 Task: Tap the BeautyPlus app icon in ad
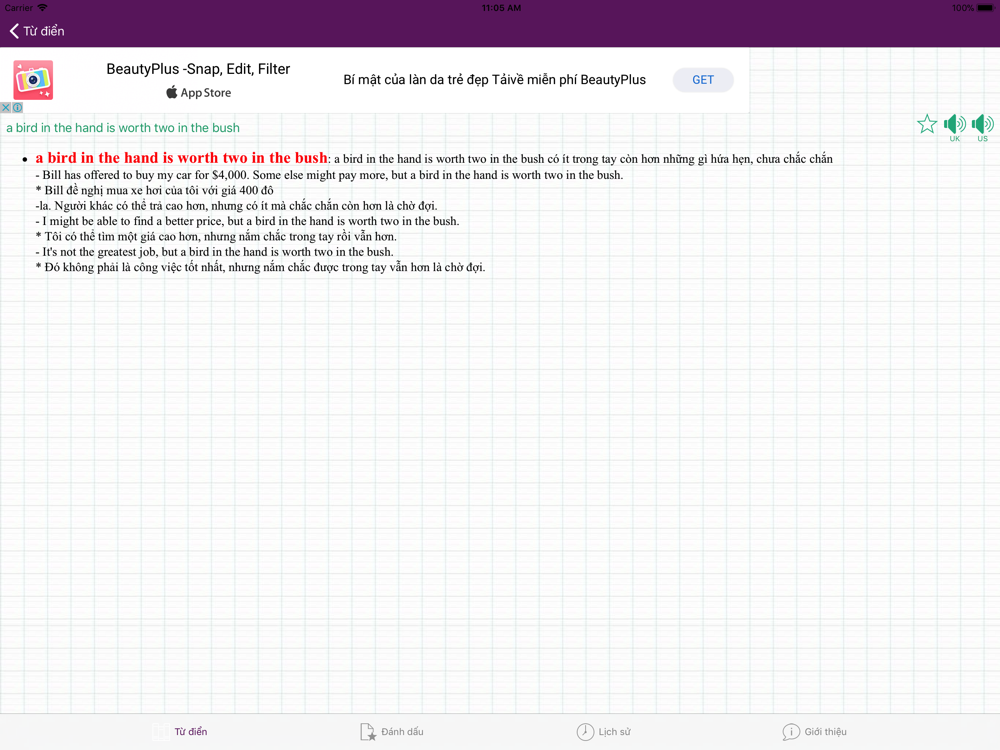(x=33, y=80)
